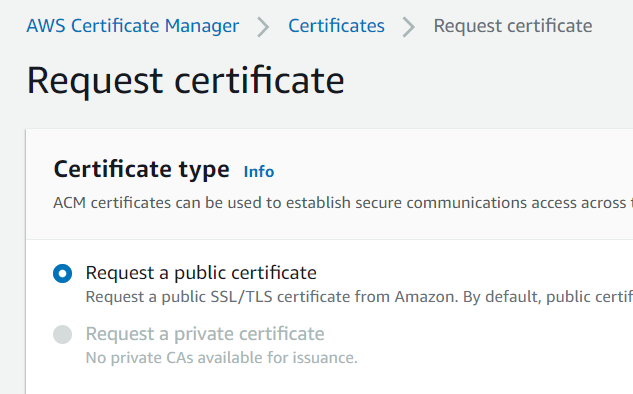The image size is (633, 394).
Task: Open AWS Certificate Manager breadcrumb link
Action: tap(133, 26)
